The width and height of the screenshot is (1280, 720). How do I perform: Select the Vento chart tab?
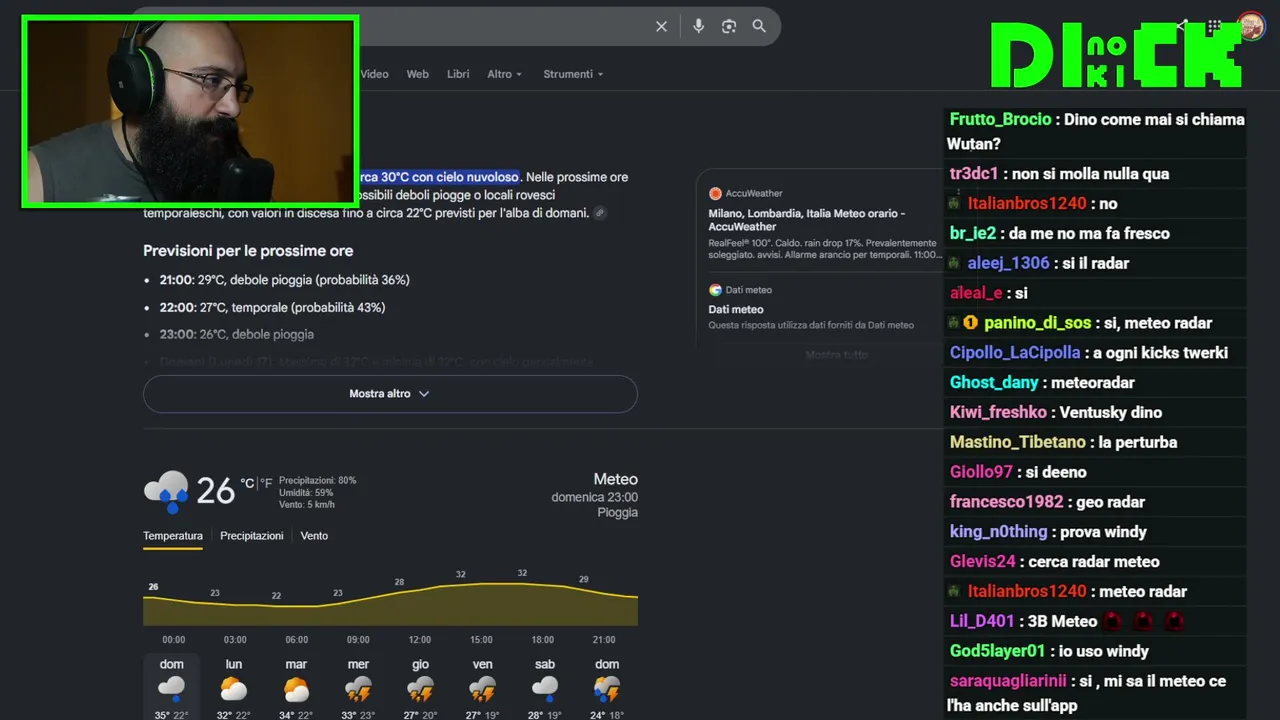314,536
